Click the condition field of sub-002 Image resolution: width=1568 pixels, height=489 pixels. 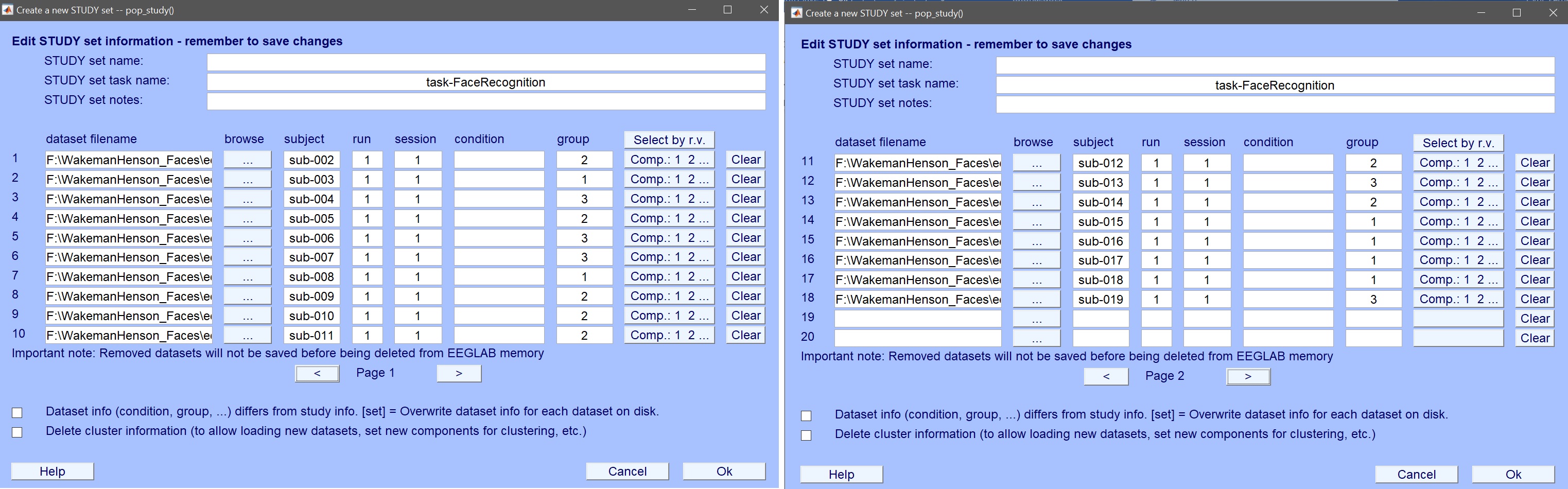pyautogui.click(x=499, y=160)
